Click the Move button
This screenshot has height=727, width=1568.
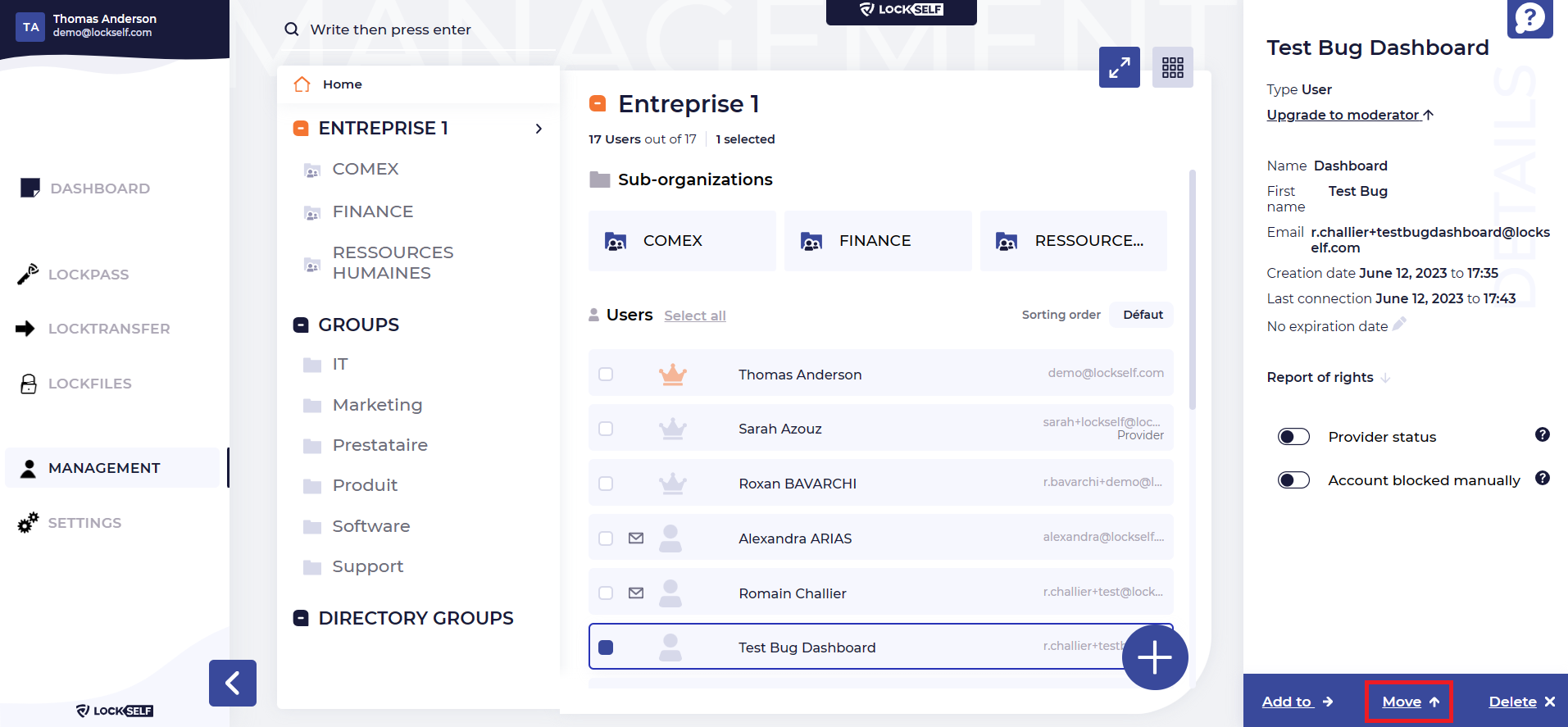(x=1410, y=702)
